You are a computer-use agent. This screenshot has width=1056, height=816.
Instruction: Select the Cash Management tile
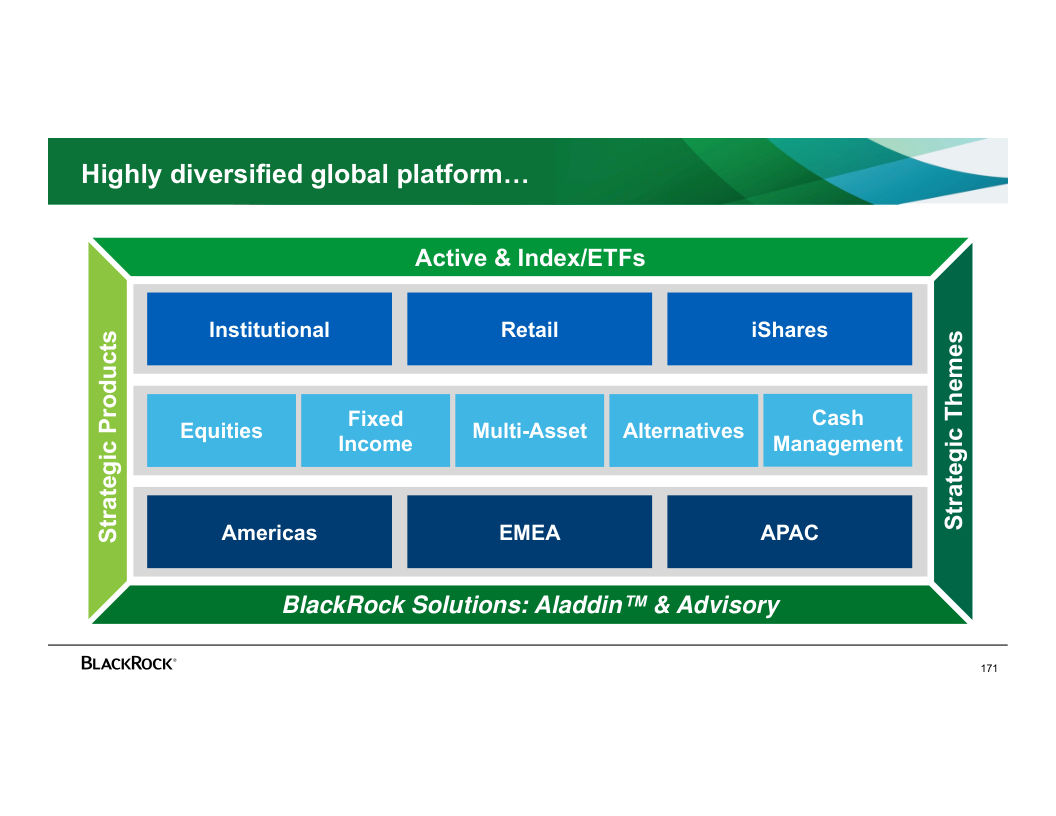click(837, 431)
